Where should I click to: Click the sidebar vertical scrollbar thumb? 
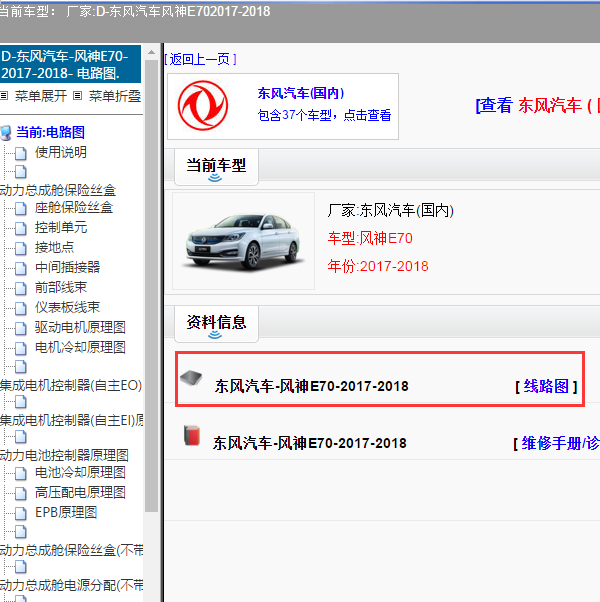(152, 286)
